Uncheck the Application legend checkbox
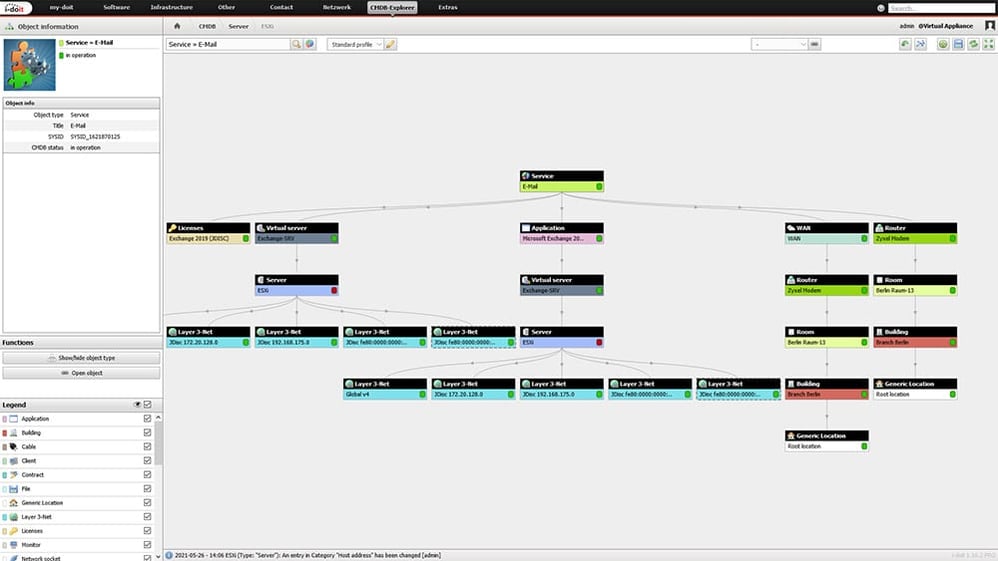 point(148,418)
